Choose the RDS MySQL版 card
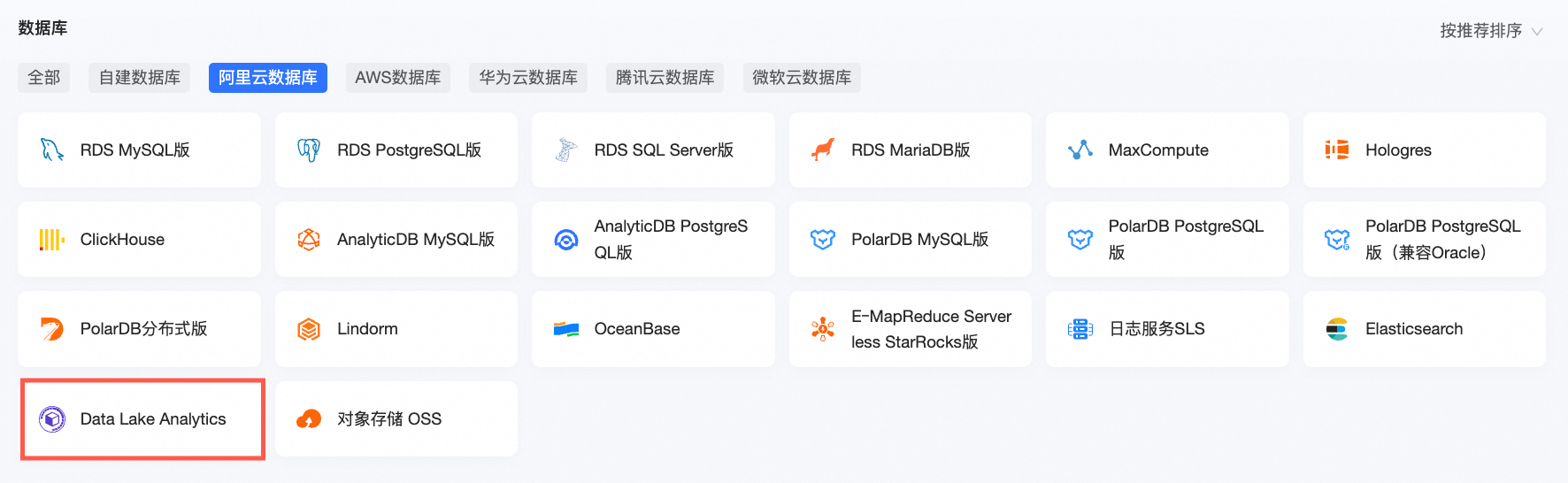The image size is (1568, 483). point(139,149)
